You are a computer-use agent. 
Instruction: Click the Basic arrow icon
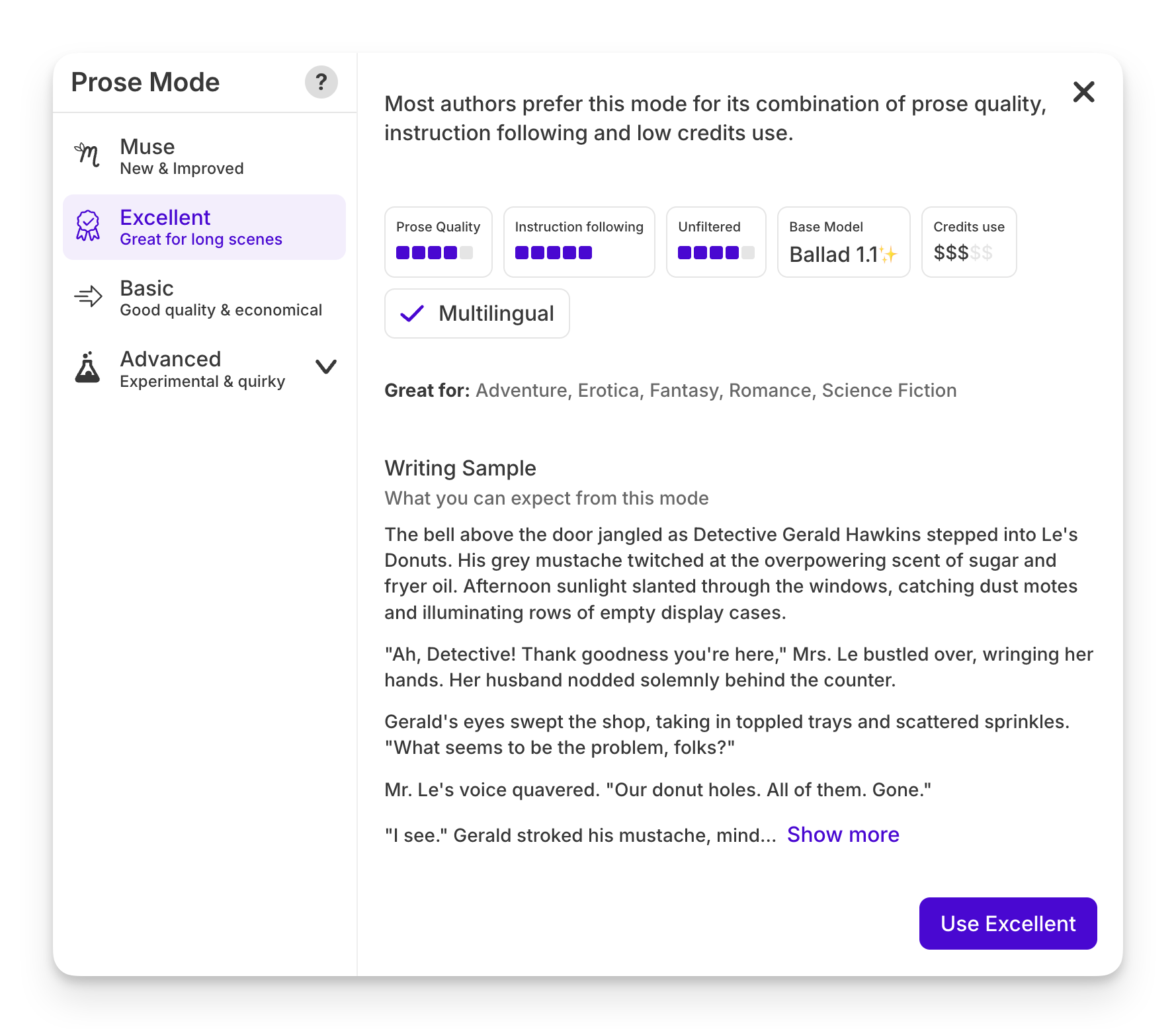click(x=88, y=296)
